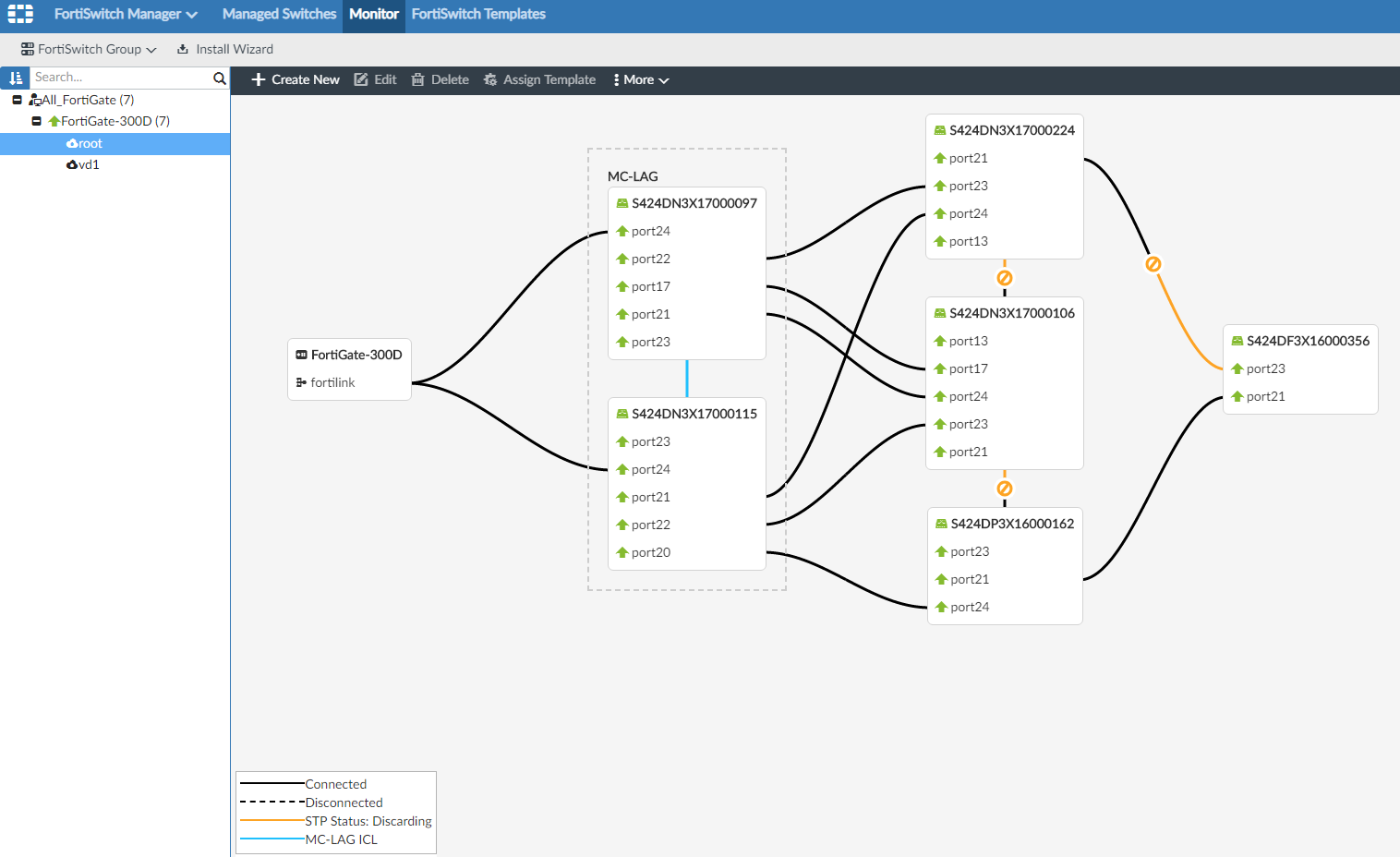Click the Delete toolbar button

click(440, 79)
